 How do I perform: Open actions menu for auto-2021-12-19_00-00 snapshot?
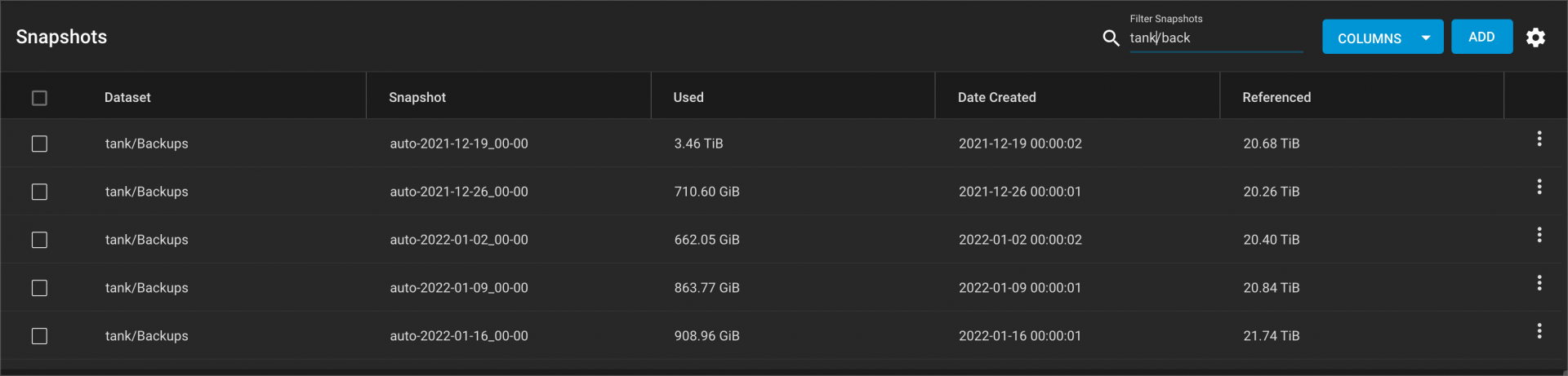1539,139
